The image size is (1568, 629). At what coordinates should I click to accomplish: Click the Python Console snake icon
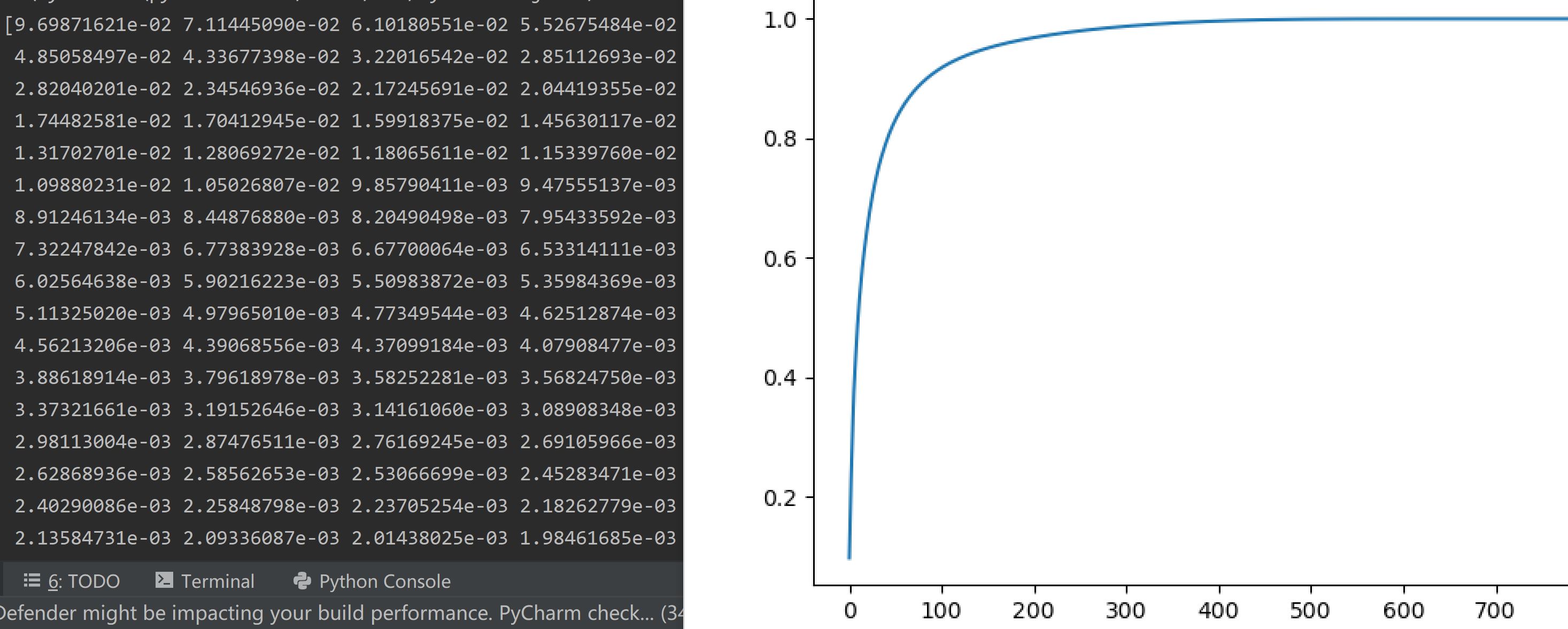[302, 581]
